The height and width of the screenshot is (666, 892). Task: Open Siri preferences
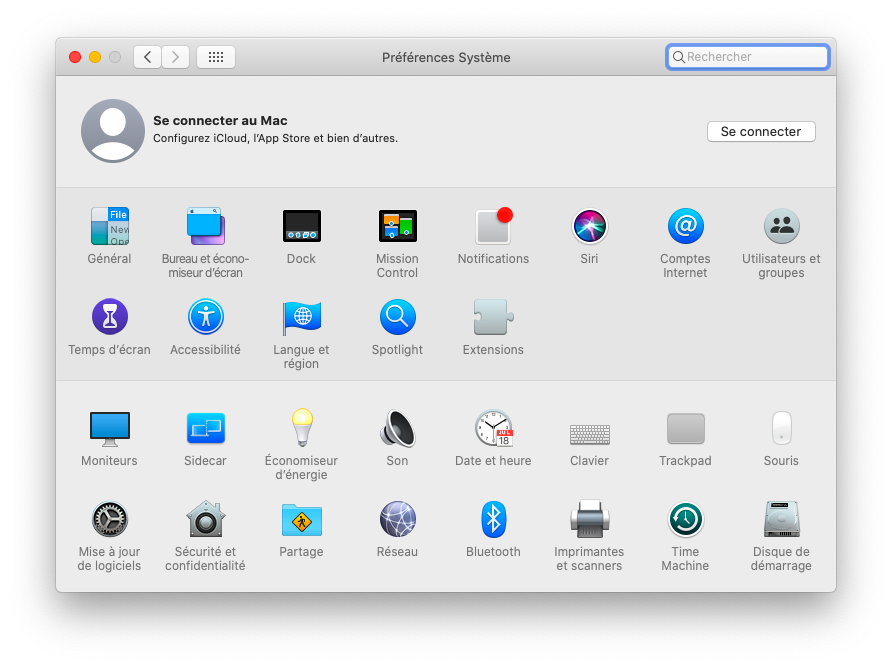(x=589, y=226)
